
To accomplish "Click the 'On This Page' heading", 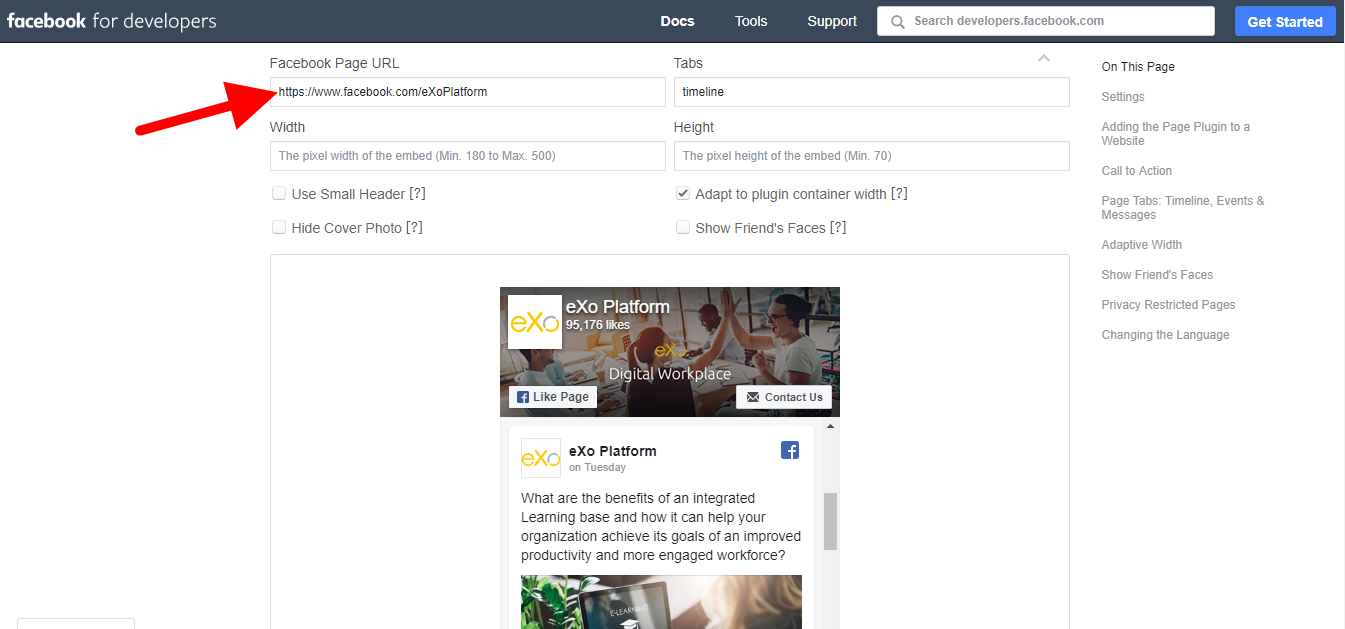I will tap(1138, 67).
